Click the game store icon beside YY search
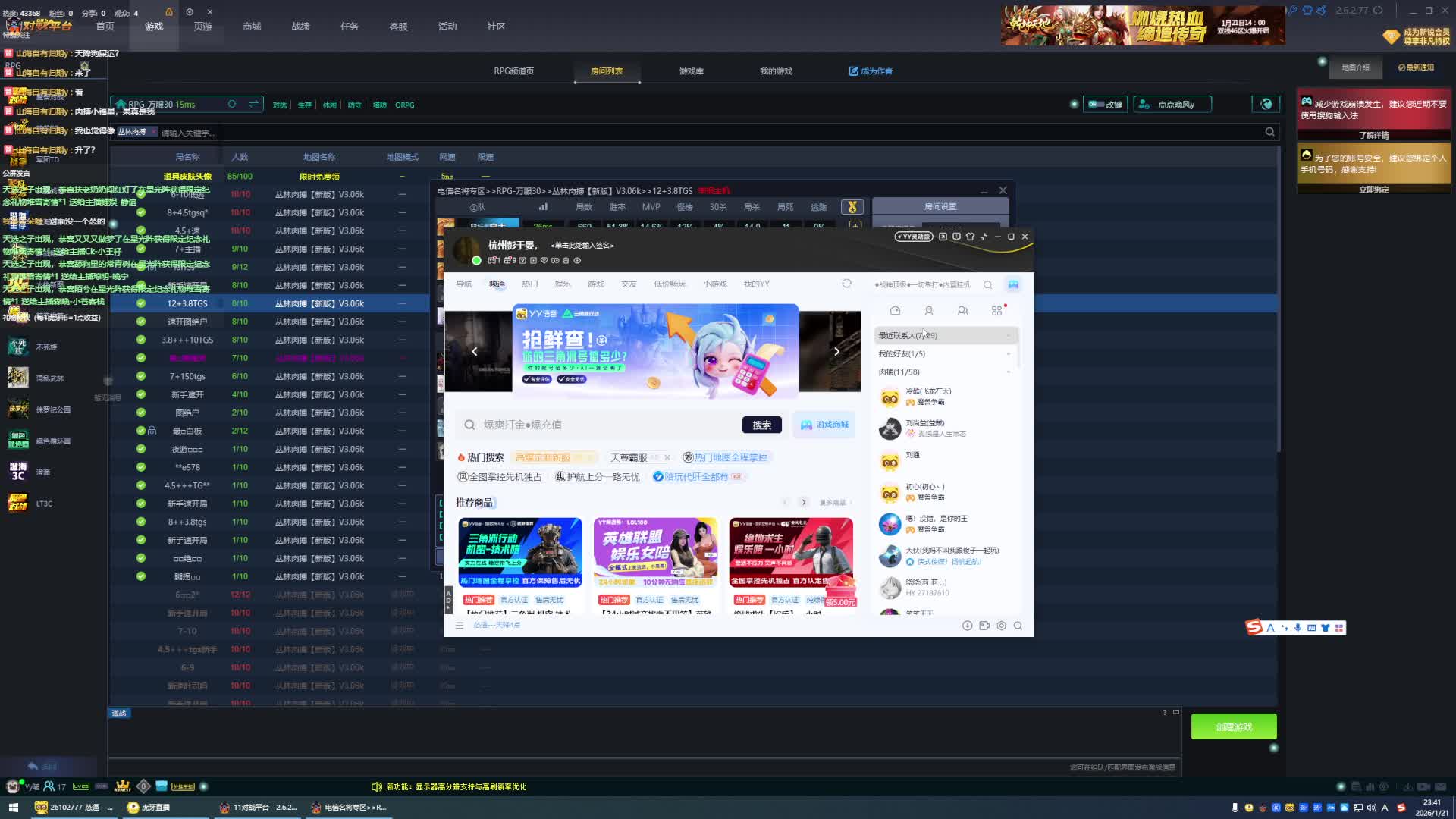This screenshot has height=819, width=1456. pyautogui.click(x=824, y=425)
